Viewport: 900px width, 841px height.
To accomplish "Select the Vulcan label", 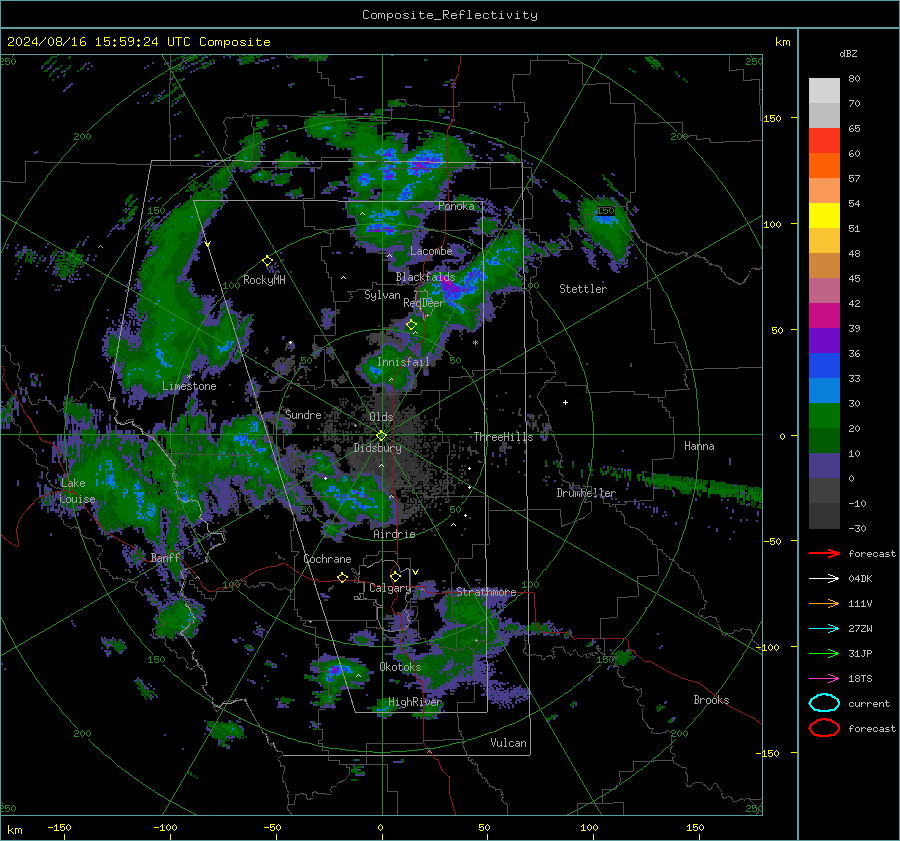I will click(508, 743).
